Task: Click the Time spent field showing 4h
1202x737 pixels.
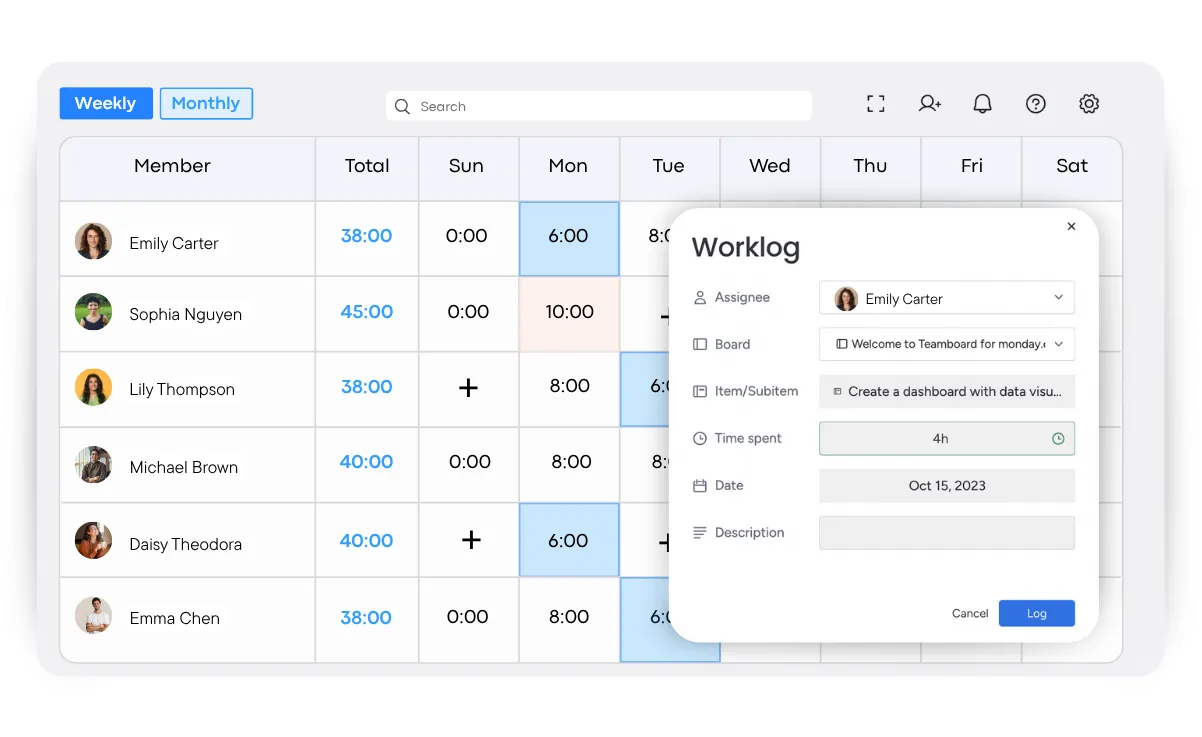Action: pyautogui.click(x=947, y=438)
